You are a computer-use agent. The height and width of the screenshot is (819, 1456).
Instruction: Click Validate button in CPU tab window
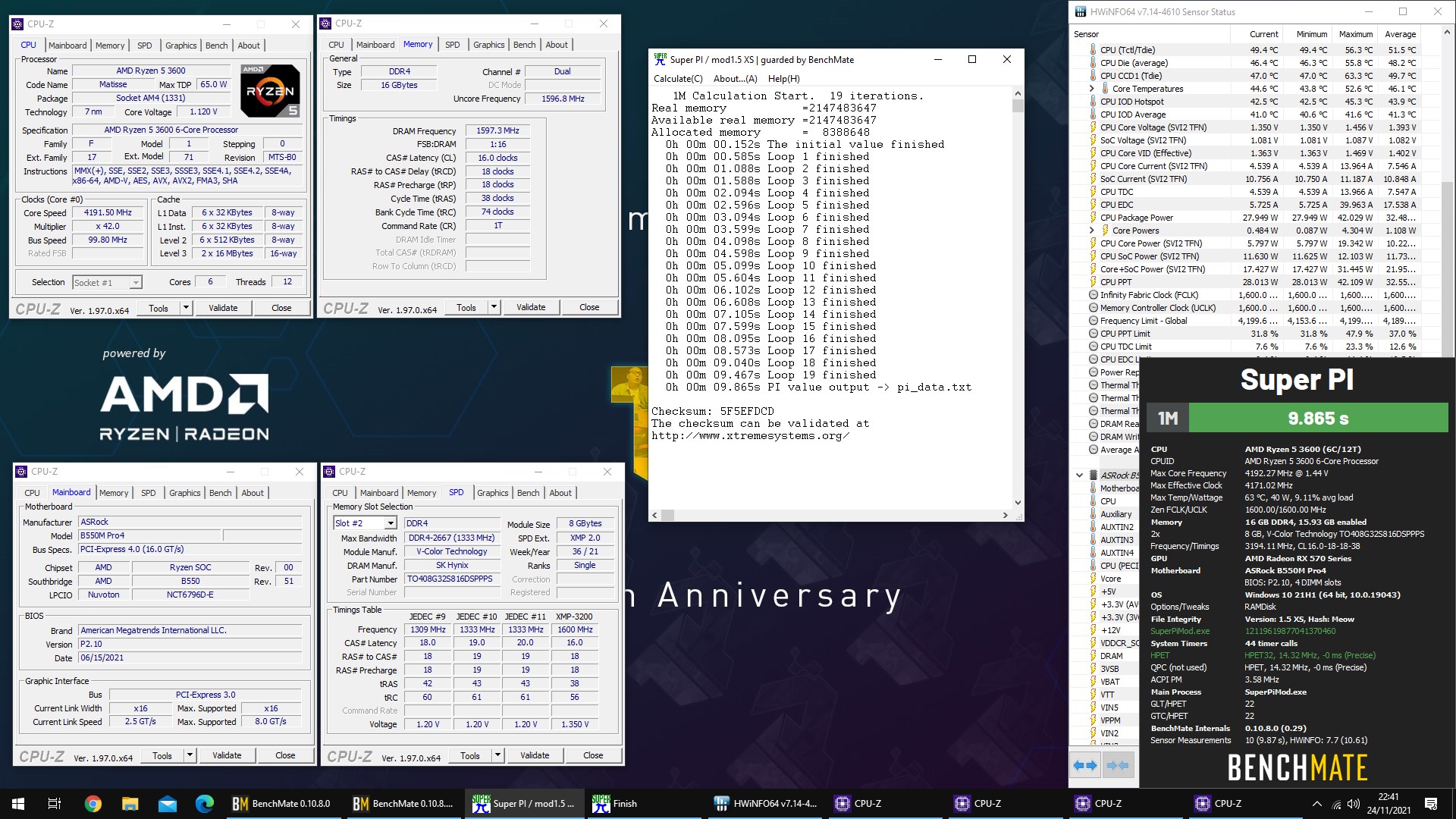[223, 308]
